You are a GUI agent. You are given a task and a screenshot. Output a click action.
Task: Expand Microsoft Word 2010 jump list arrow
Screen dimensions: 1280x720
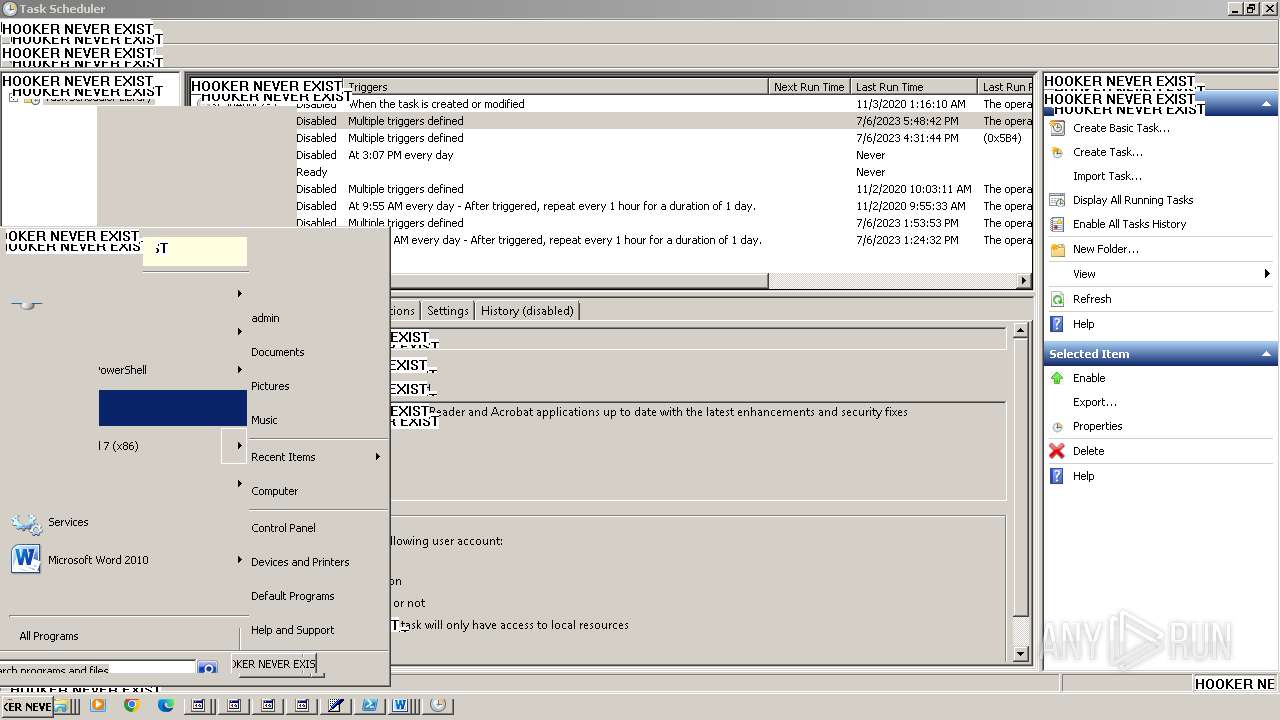tap(239, 560)
